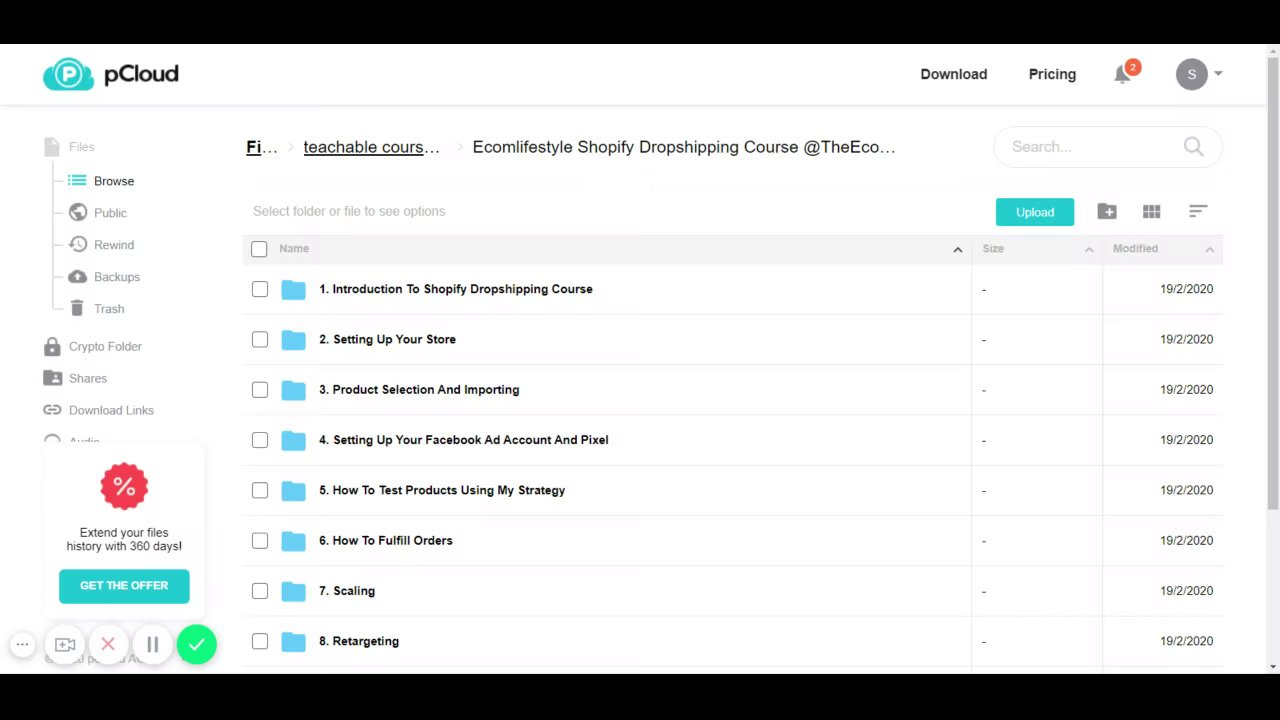Check the box for 7. Scaling
The width and height of the screenshot is (1280, 720).
[x=260, y=591]
